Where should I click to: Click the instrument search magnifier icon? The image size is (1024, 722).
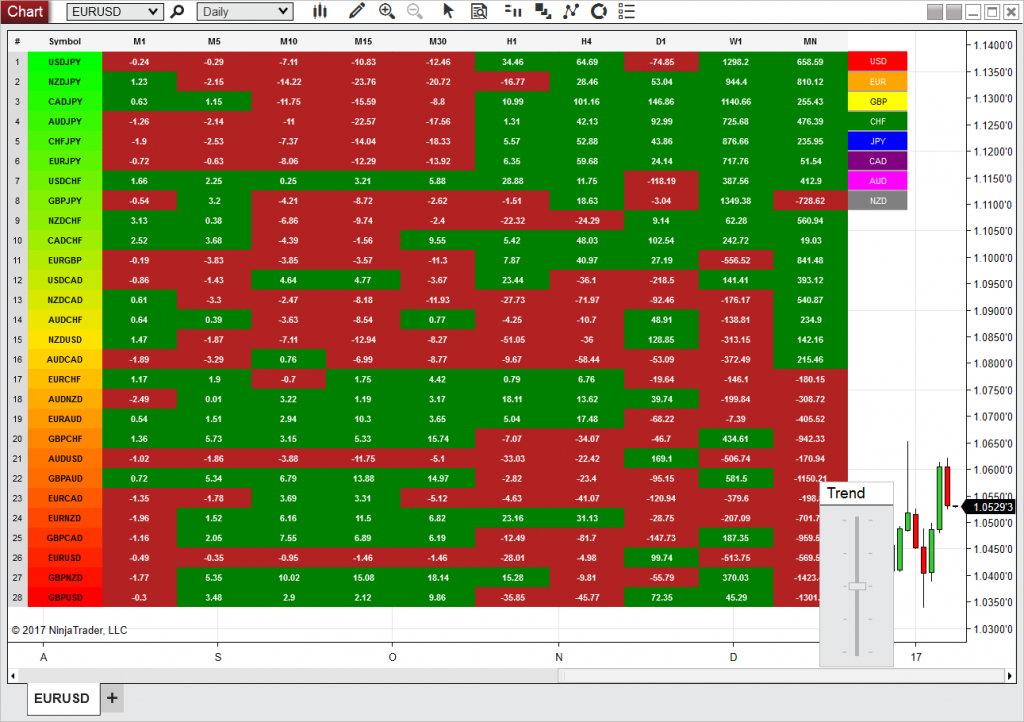click(x=178, y=11)
